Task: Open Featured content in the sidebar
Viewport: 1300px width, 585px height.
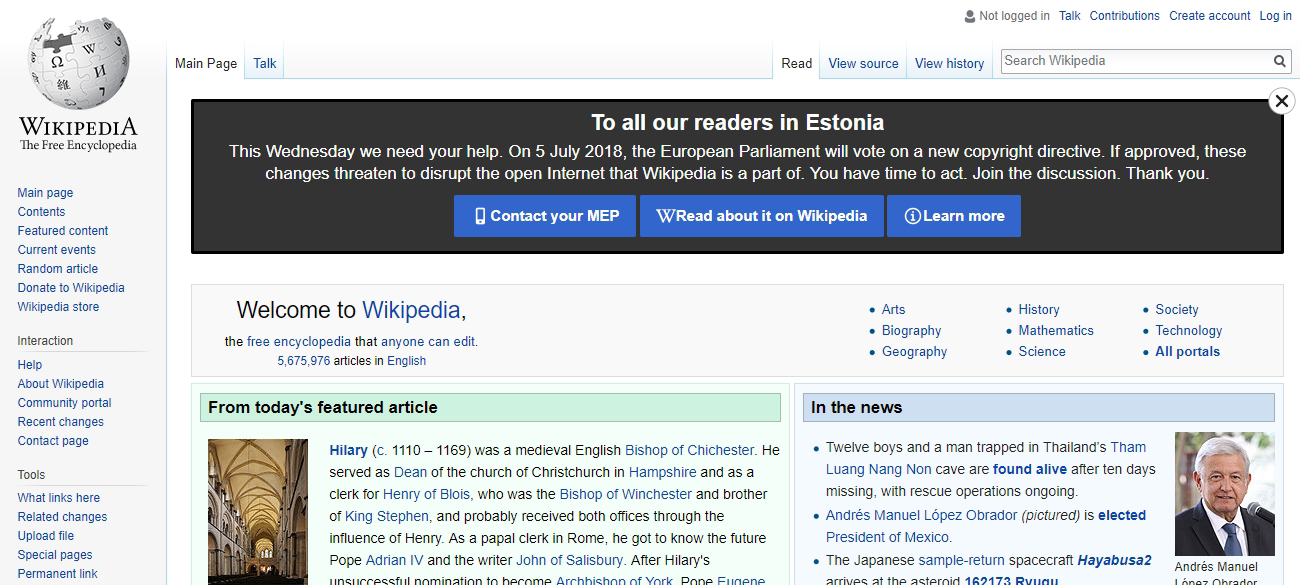Action: click(x=63, y=231)
